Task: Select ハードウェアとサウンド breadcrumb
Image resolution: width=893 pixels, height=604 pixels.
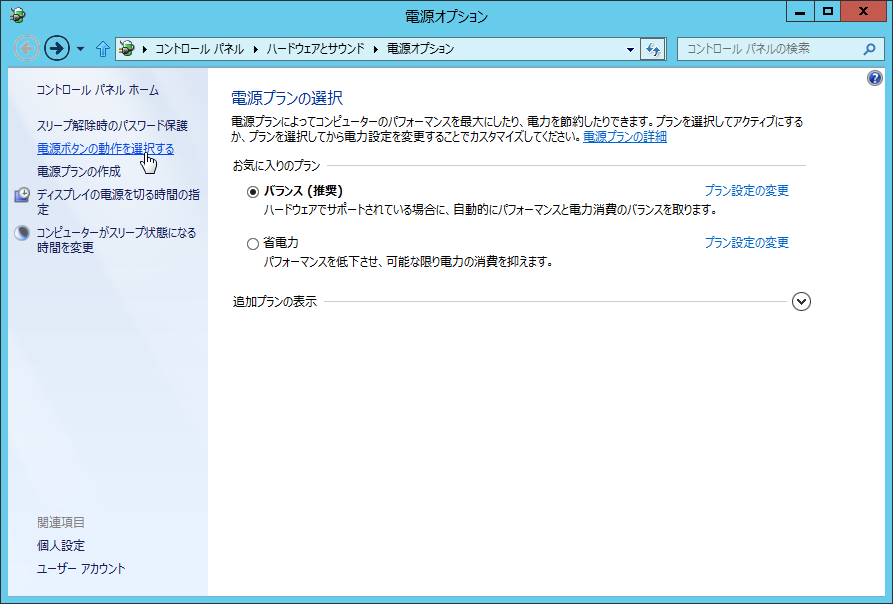Action: pos(316,49)
